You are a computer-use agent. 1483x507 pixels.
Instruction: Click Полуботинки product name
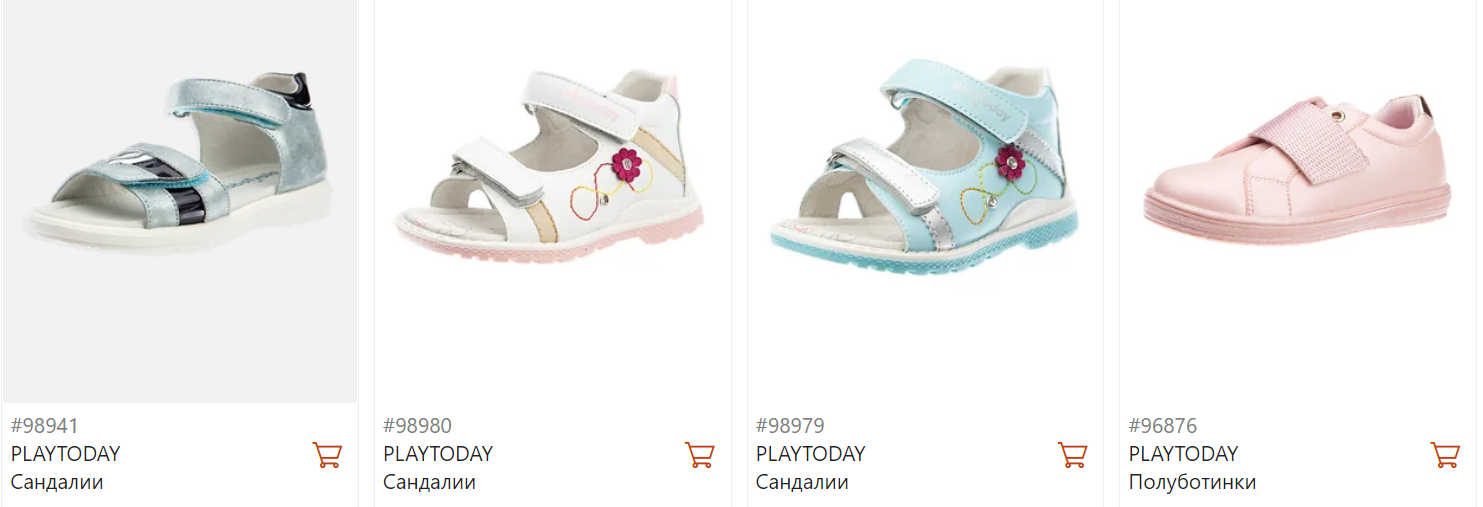point(1193,483)
